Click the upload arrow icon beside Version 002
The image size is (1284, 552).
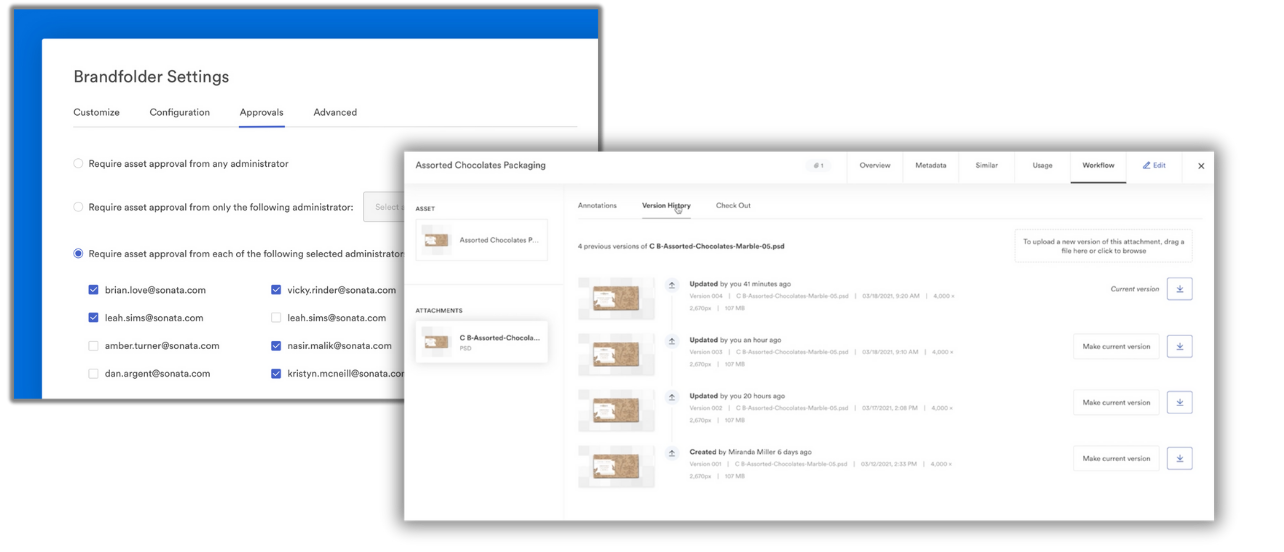672,397
